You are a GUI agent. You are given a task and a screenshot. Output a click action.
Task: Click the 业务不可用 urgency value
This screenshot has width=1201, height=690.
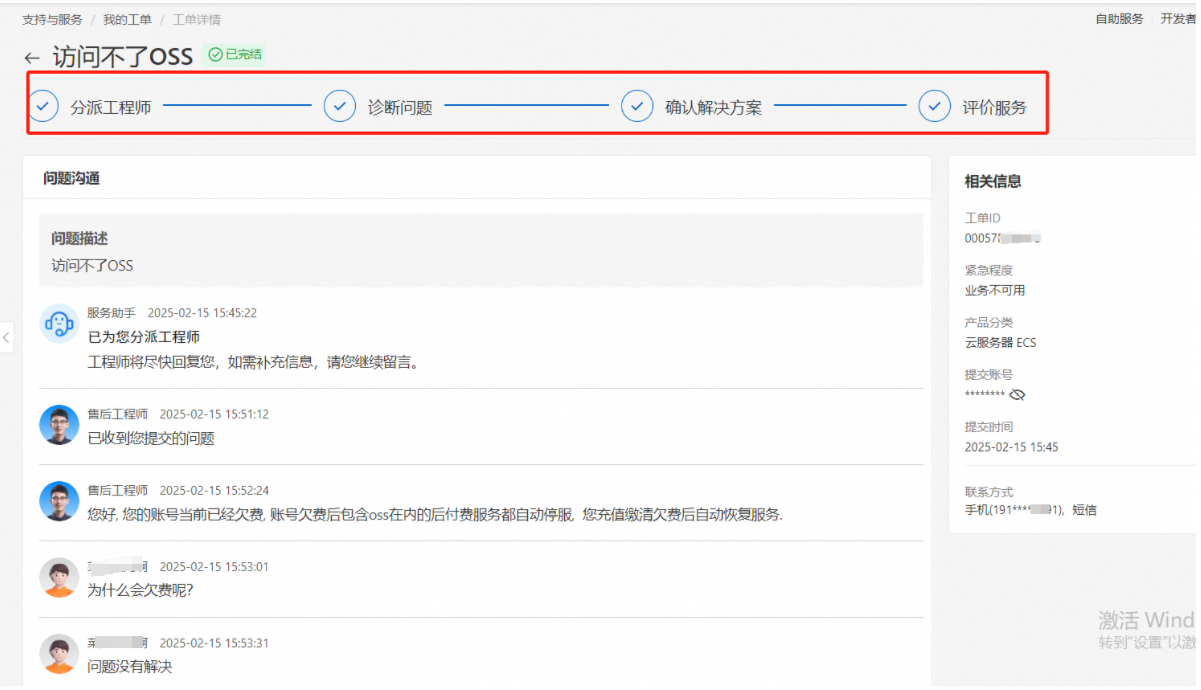coord(995,291)
